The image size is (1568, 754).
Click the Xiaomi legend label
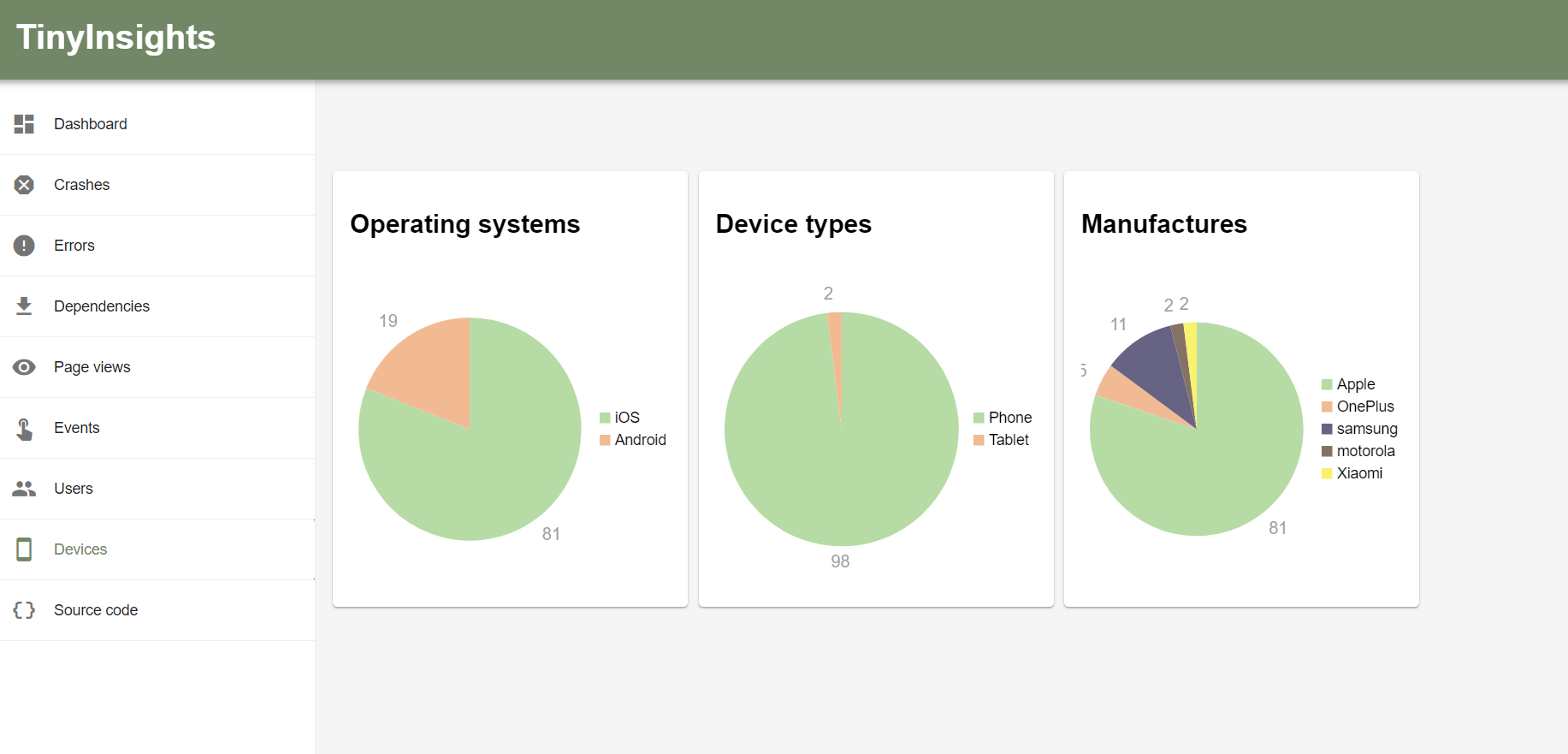click(x=1359, y=473)
